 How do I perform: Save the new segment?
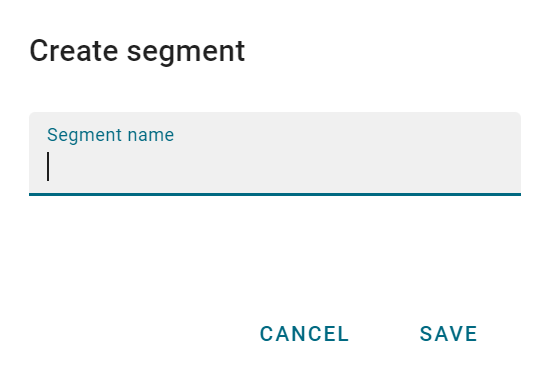click(448, 334)
